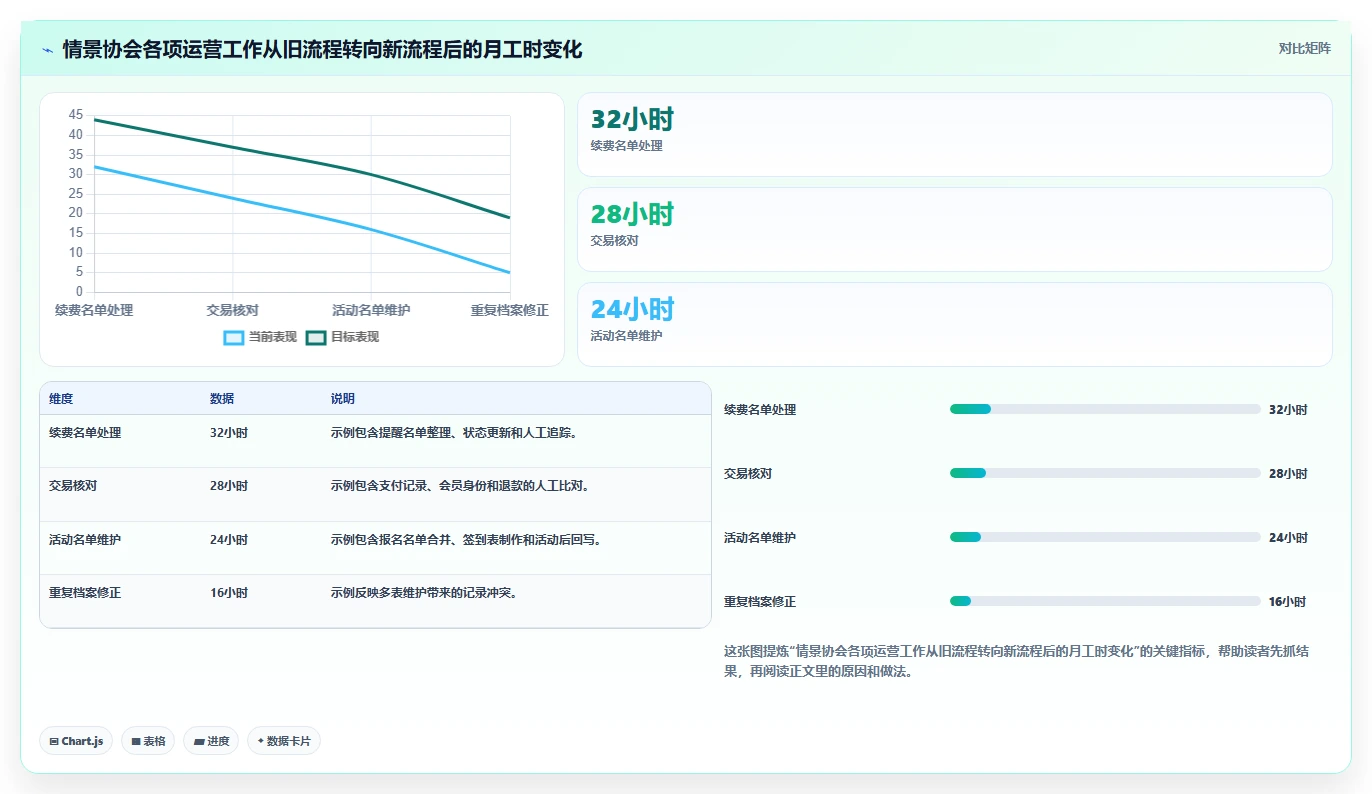This screenshot has height=794, width=1372.
Task: Click the 进度 tag chip
Action: coord(211,741)
